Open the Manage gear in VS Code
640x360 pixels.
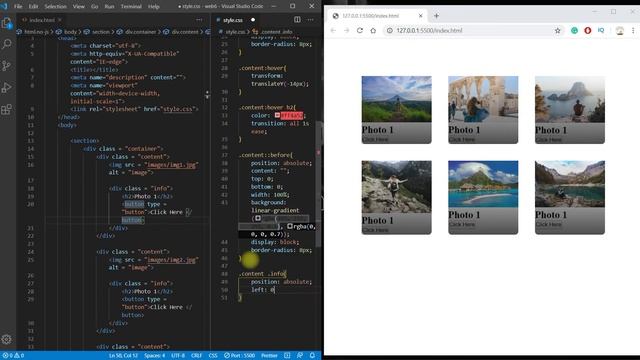click(x=7, y=339)
